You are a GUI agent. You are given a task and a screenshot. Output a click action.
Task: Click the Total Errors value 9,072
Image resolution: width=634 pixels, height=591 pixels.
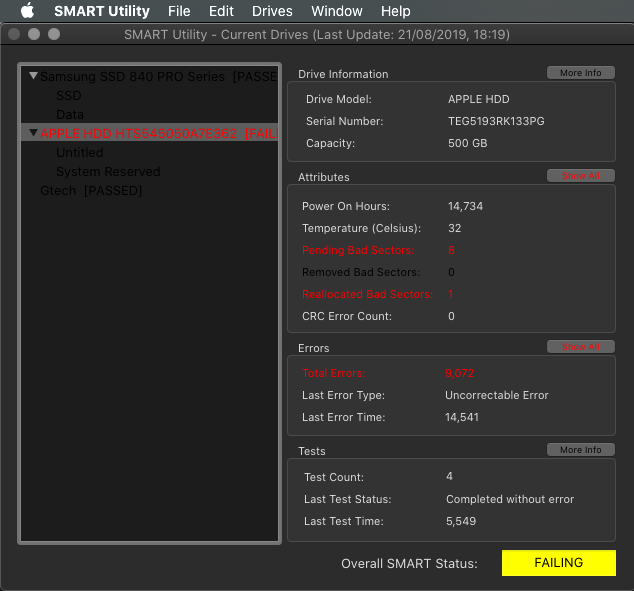pyautogui.click(x=459, y=374)
